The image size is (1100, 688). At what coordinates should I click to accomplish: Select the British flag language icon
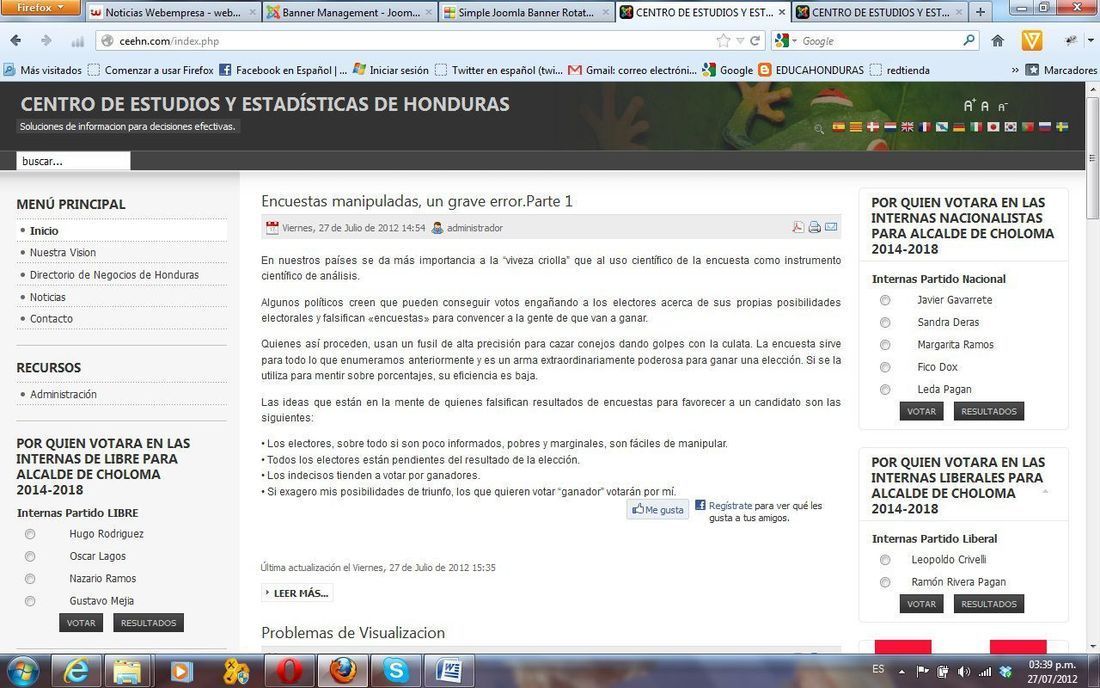coord(907,127)
